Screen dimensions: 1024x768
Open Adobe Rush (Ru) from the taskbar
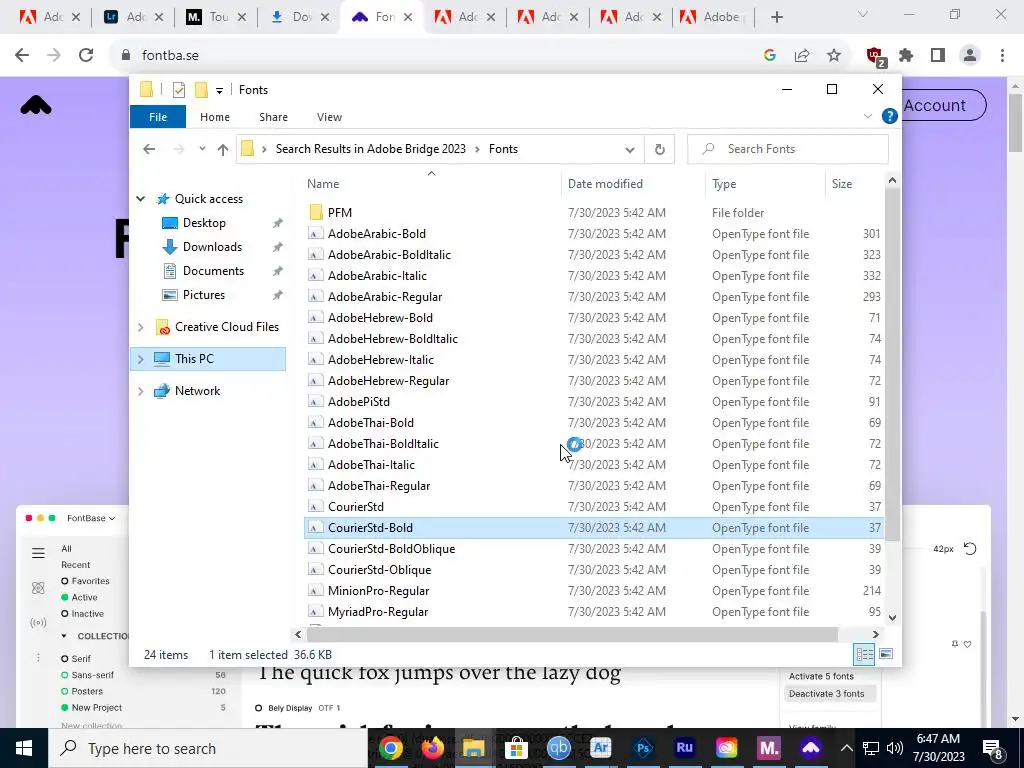tap(684, 748)
